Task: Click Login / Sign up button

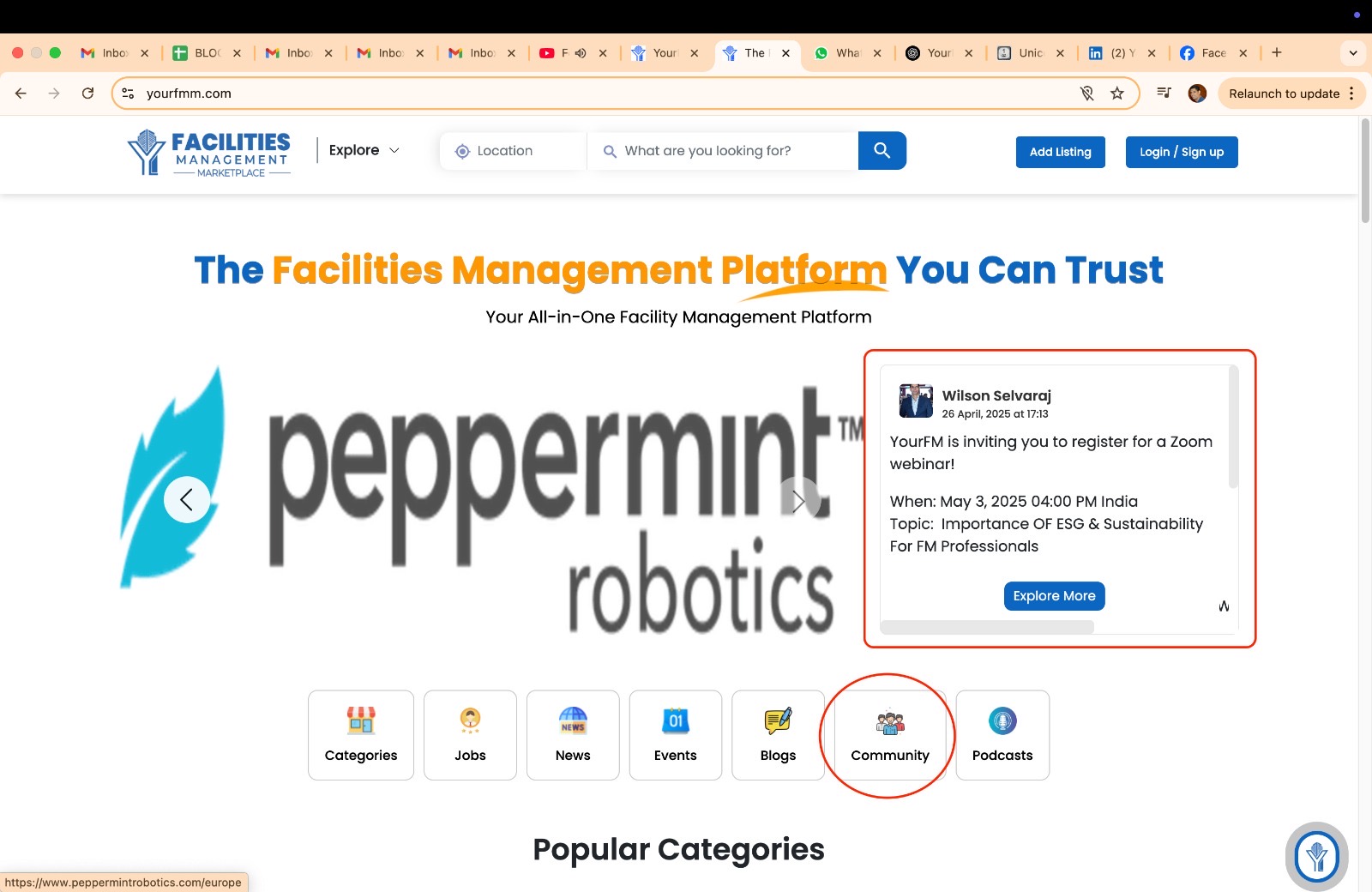Action: tap(1182, 152)
